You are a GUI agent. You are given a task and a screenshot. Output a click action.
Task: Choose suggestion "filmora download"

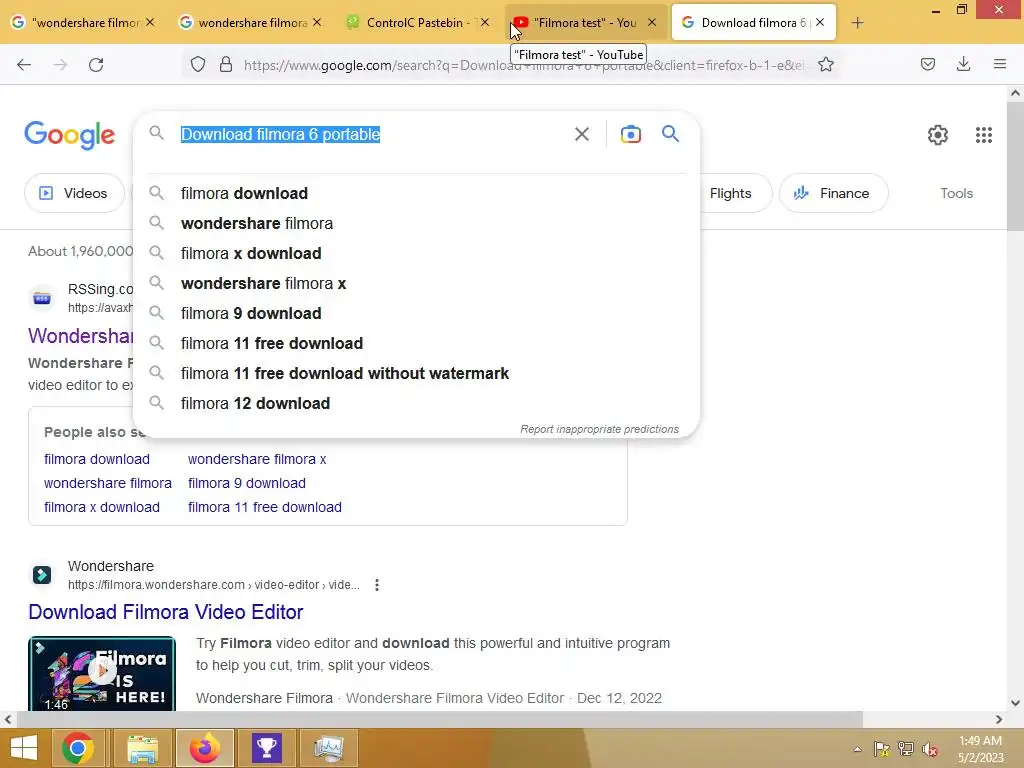416,193
